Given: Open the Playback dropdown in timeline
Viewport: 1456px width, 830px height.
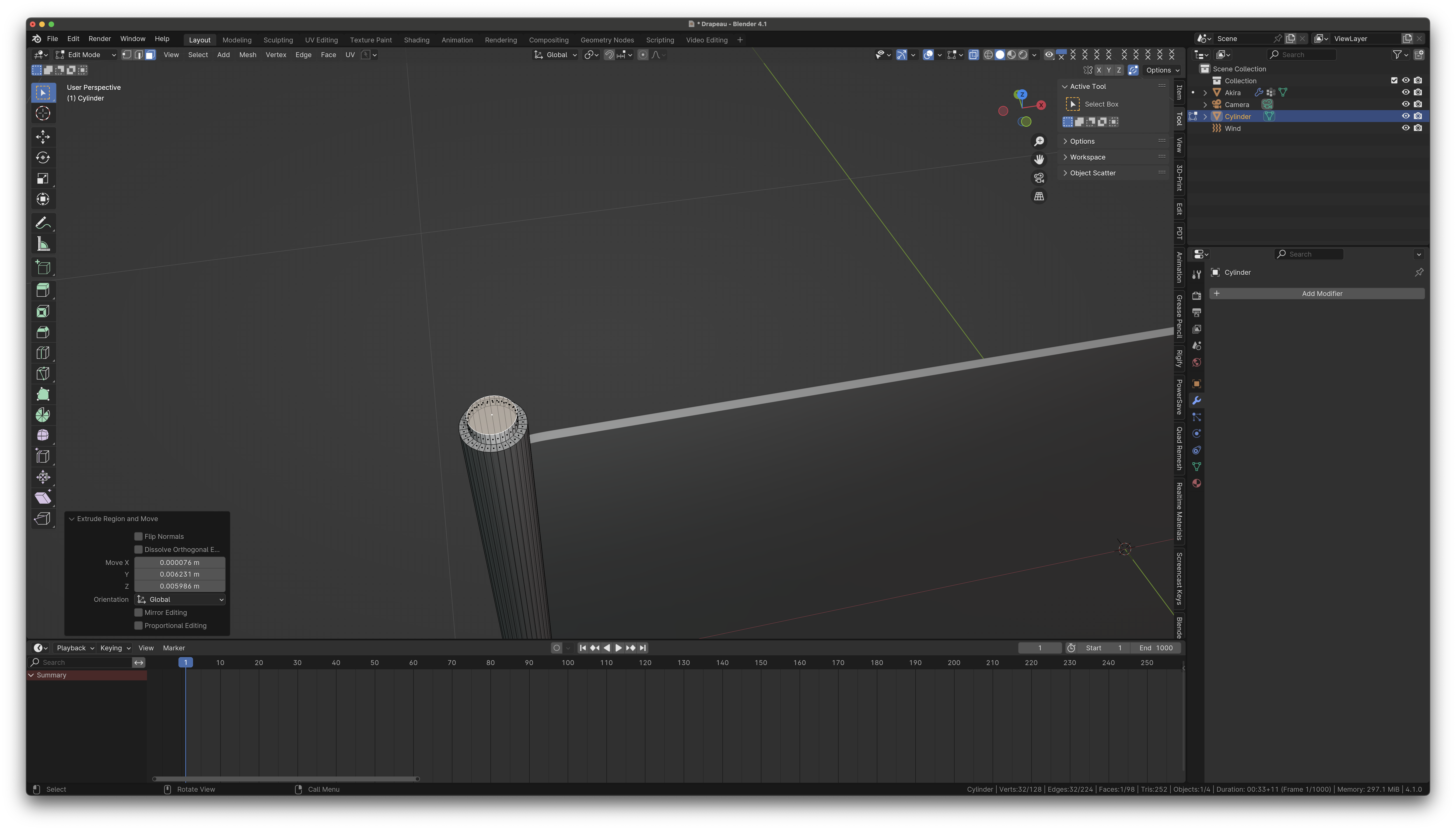Looking at the screenshot, I should pyautogui.click(x=75, y=648).
